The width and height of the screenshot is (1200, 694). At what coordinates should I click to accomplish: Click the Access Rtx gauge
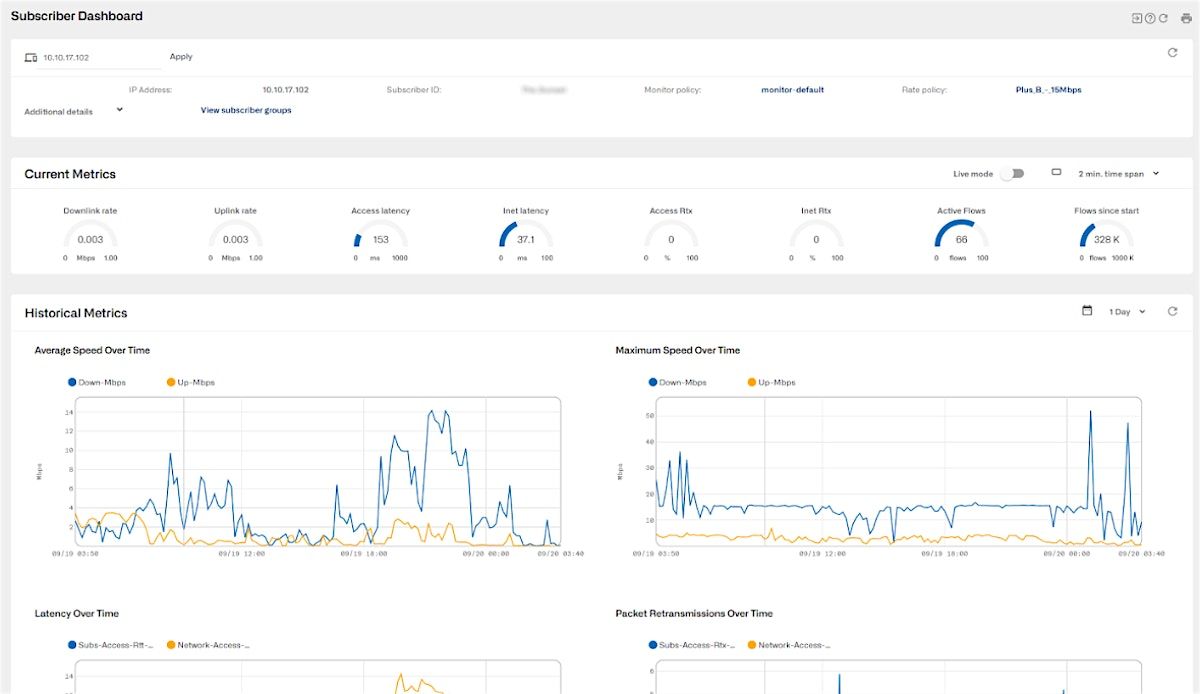pyautogui.click(x=671, y=236)
